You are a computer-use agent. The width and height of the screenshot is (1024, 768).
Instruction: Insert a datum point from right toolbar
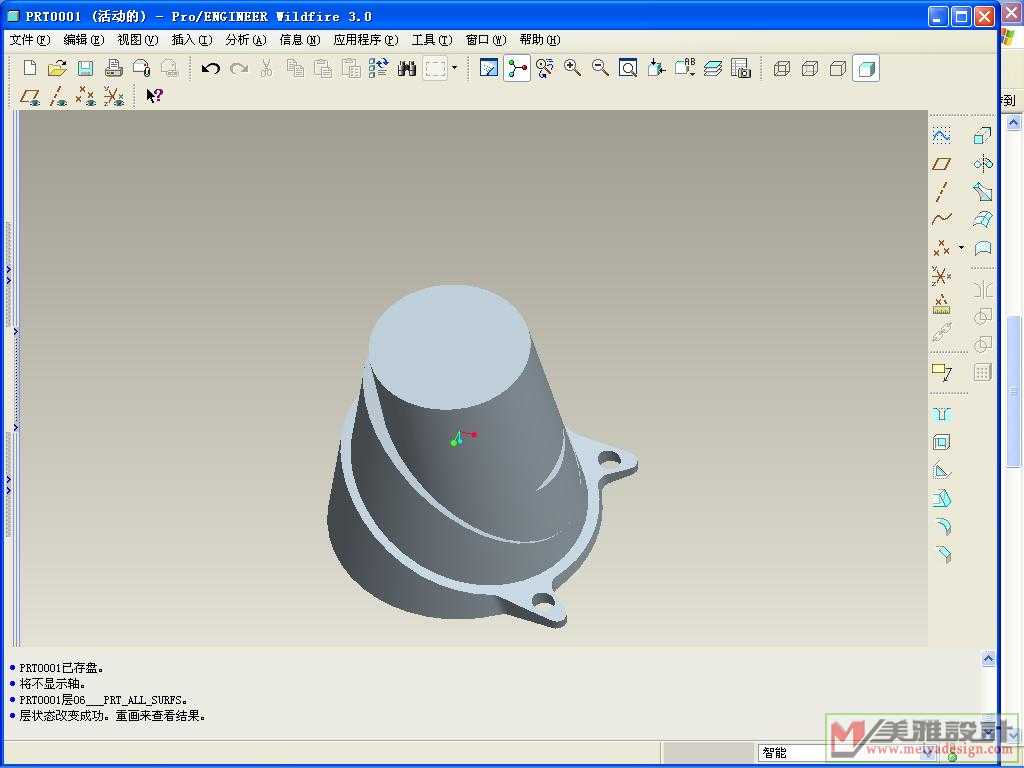(941, 248)
